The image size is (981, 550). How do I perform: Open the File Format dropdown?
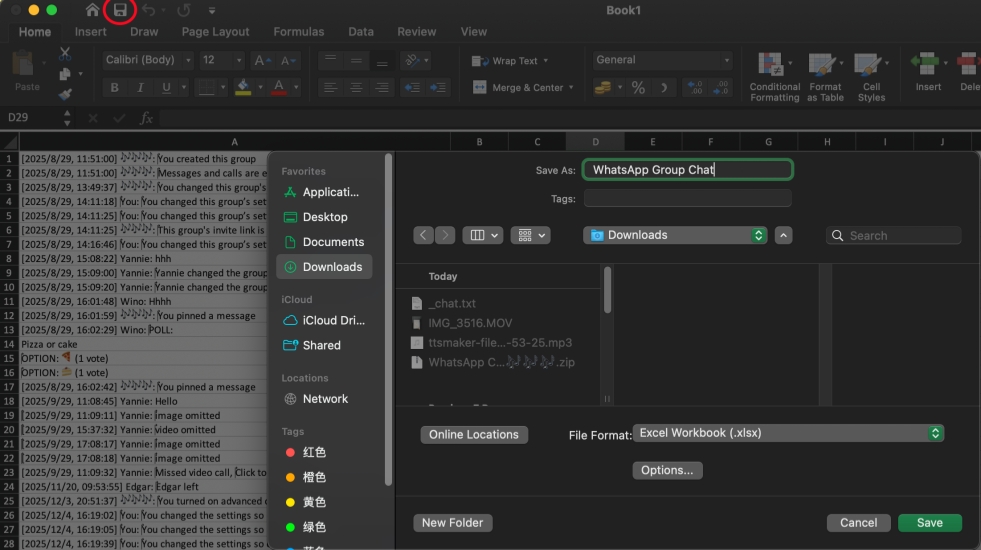[789, 434]
